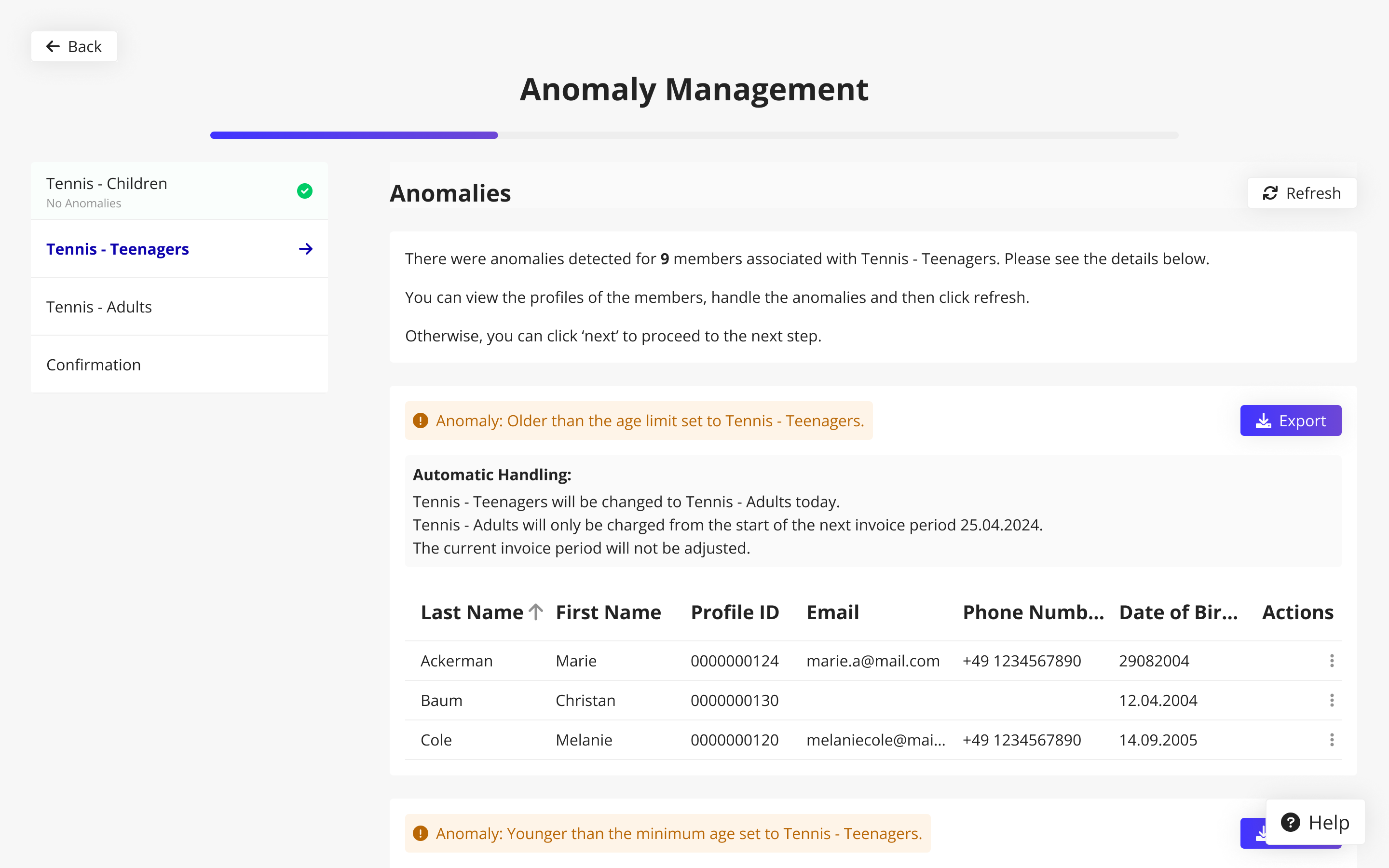Sort by Phone Number column header
1389x868 pixels.
[1033, 612]
